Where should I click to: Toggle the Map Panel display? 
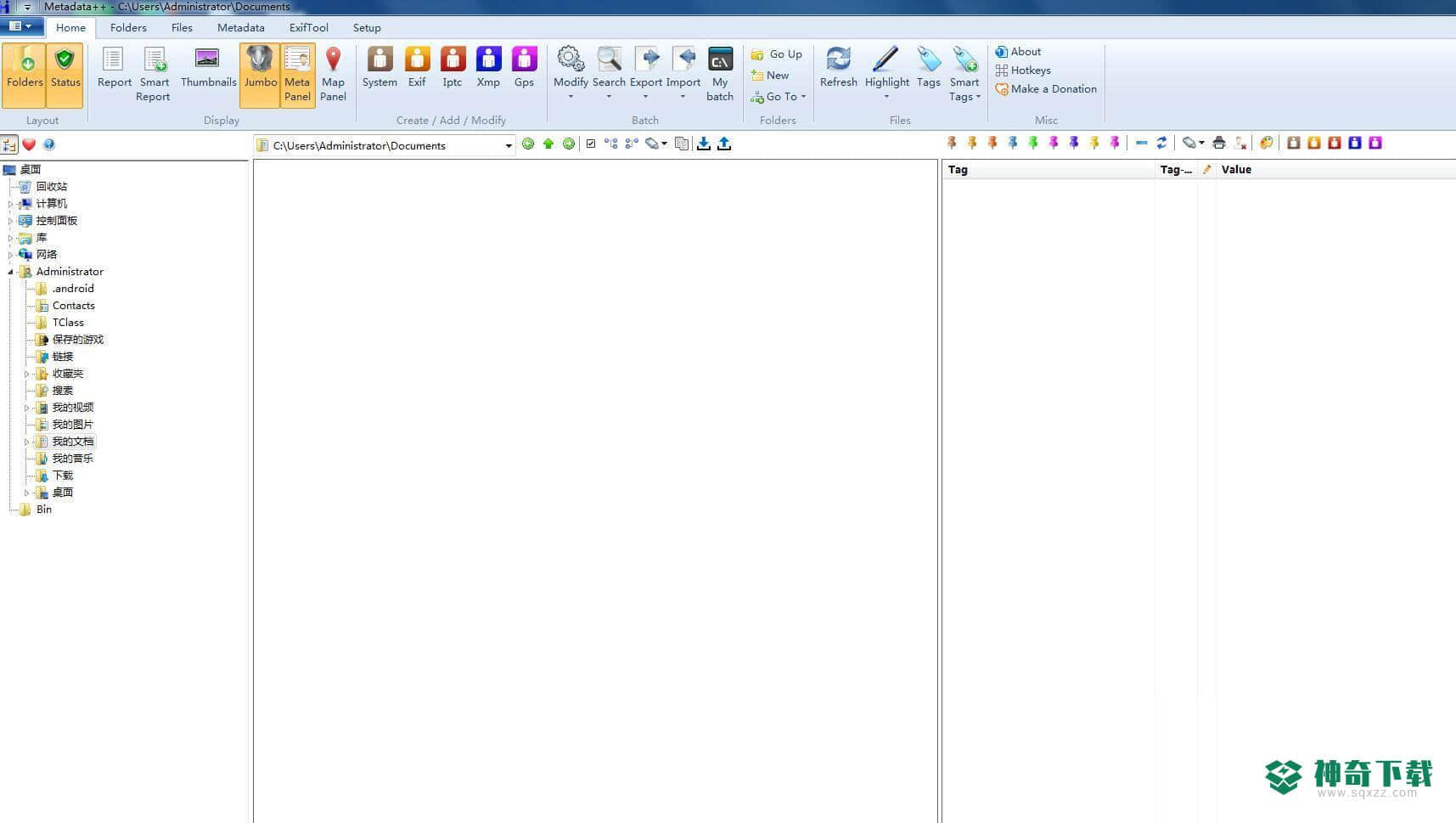click(x=333, y=74)
